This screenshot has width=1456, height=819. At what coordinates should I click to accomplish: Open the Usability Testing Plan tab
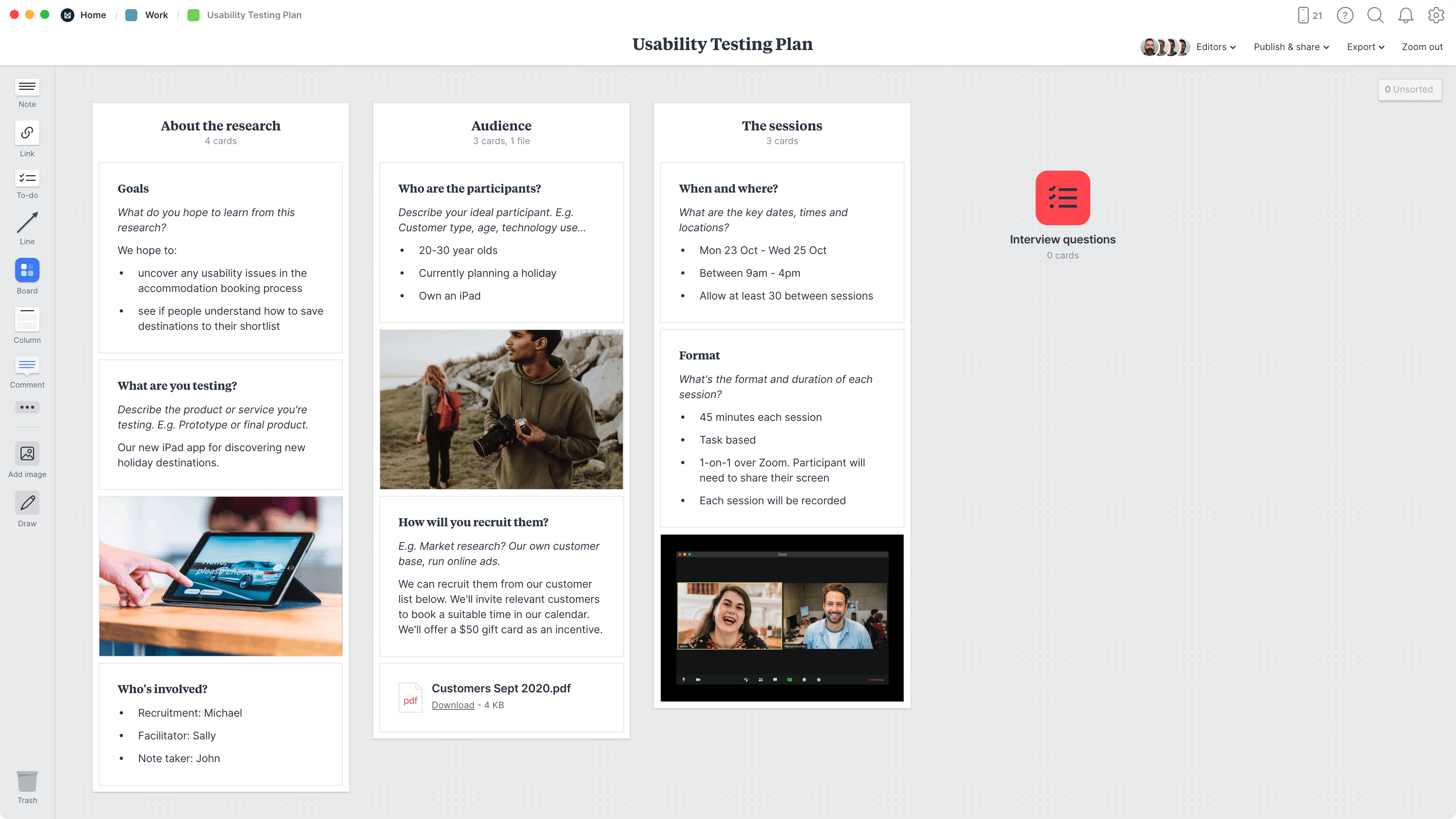click(x=253, y=14)
